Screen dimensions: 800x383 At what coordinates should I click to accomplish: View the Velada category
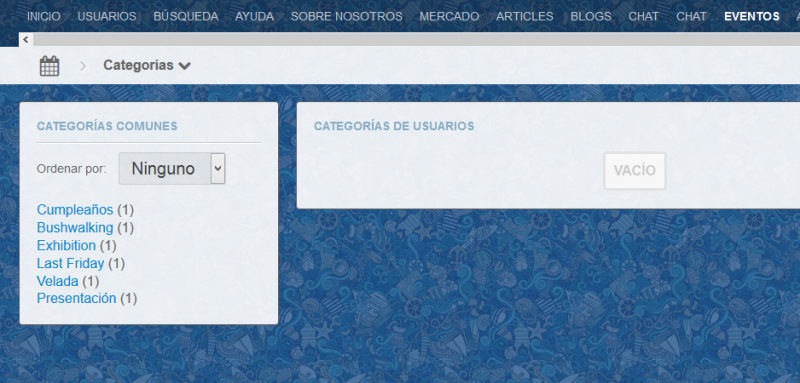click(58, 281)
